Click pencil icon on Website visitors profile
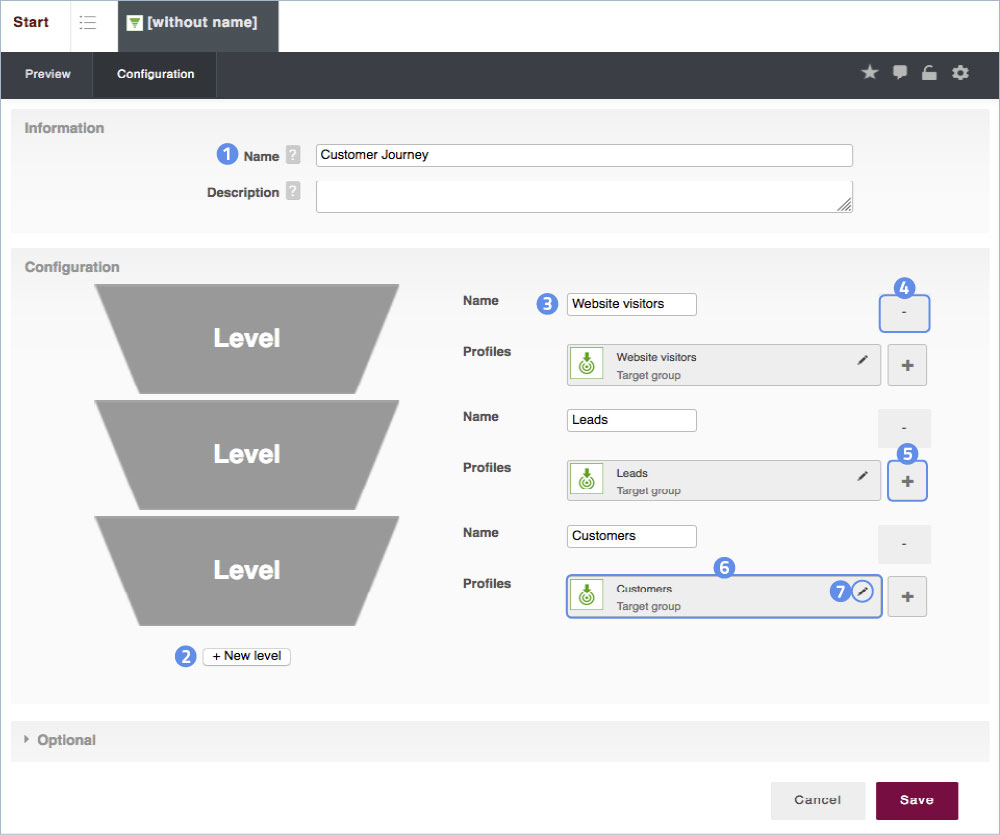Image resolution: width=1000 pixels, height=835 pixels. click(862, 360)
